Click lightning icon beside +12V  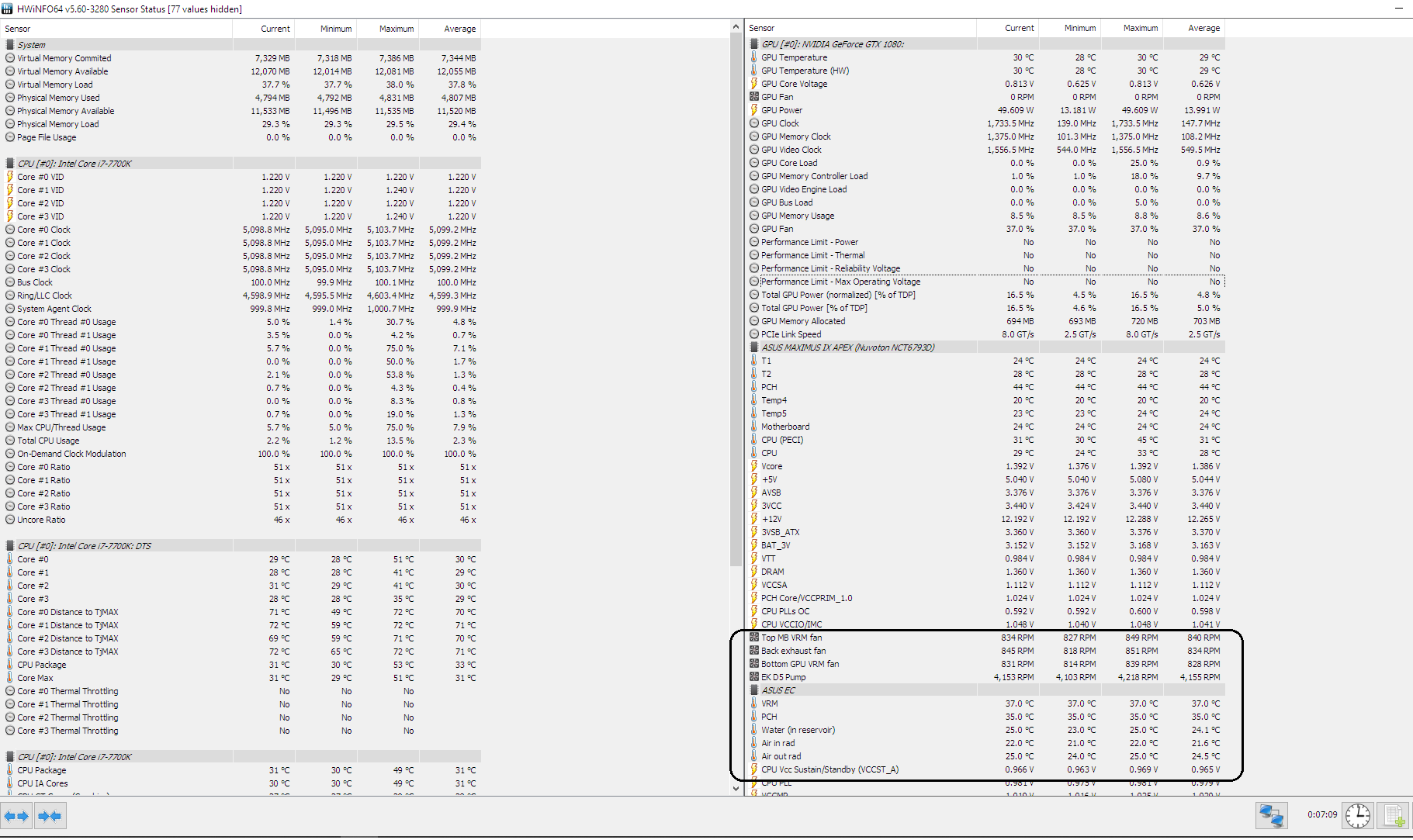tap(753, 519)
